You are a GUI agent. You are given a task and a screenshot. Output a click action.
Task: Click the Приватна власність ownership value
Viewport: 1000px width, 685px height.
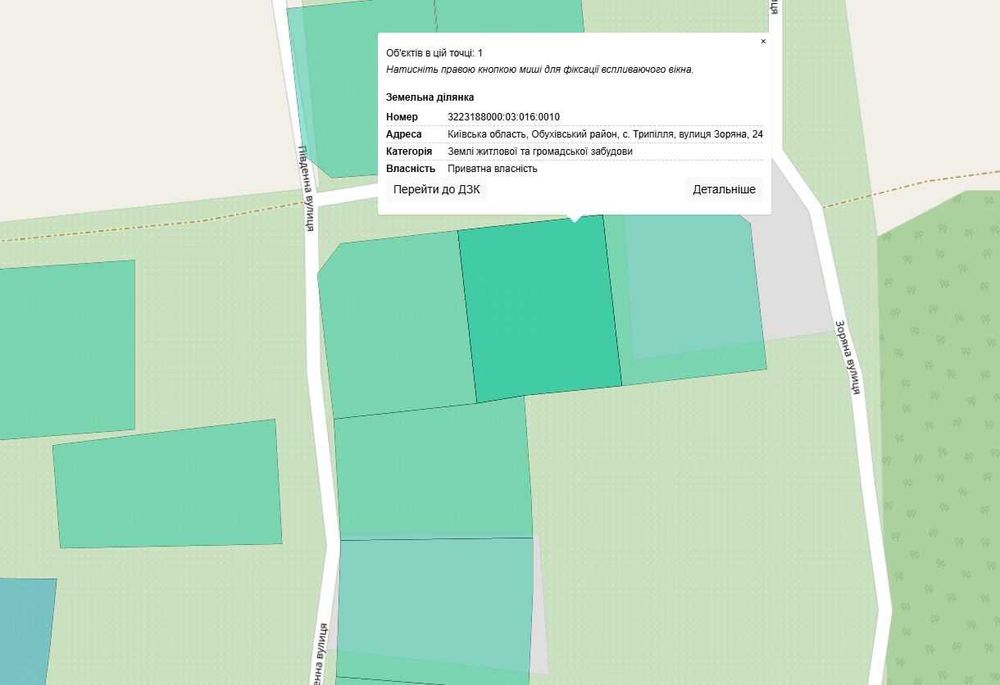pyautogui.click(x=492, y=168)
